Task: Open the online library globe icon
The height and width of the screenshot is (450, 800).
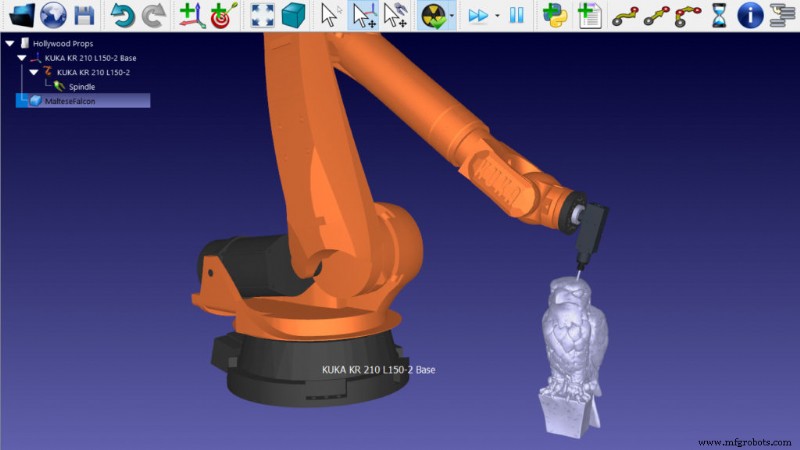Action: tap(53, 15)
